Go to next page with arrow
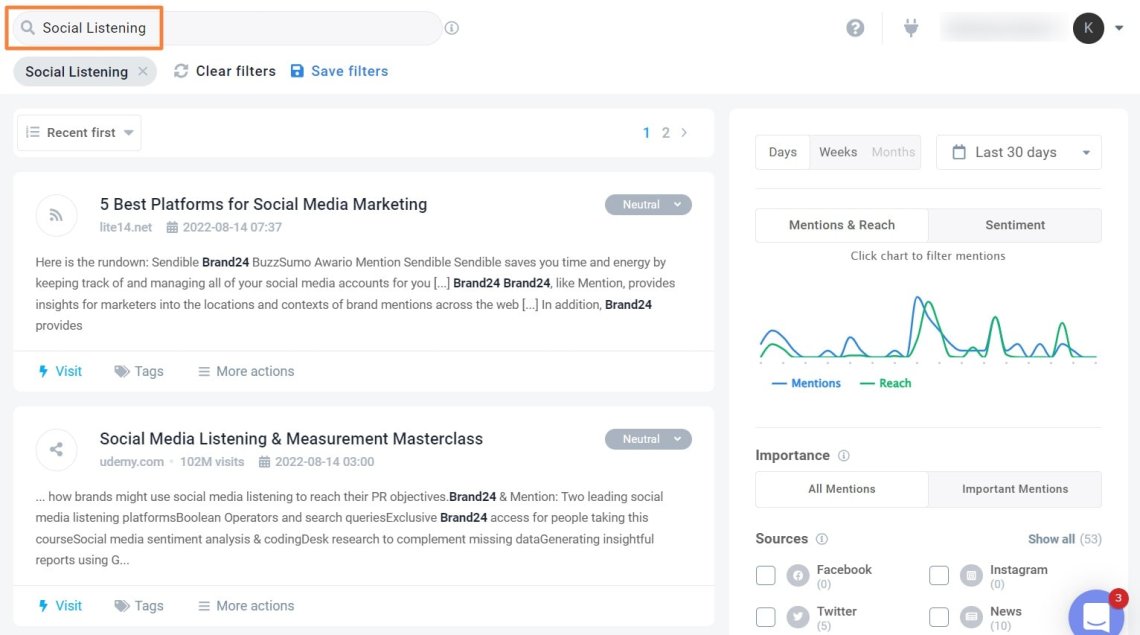 click(x=684, y=132)
